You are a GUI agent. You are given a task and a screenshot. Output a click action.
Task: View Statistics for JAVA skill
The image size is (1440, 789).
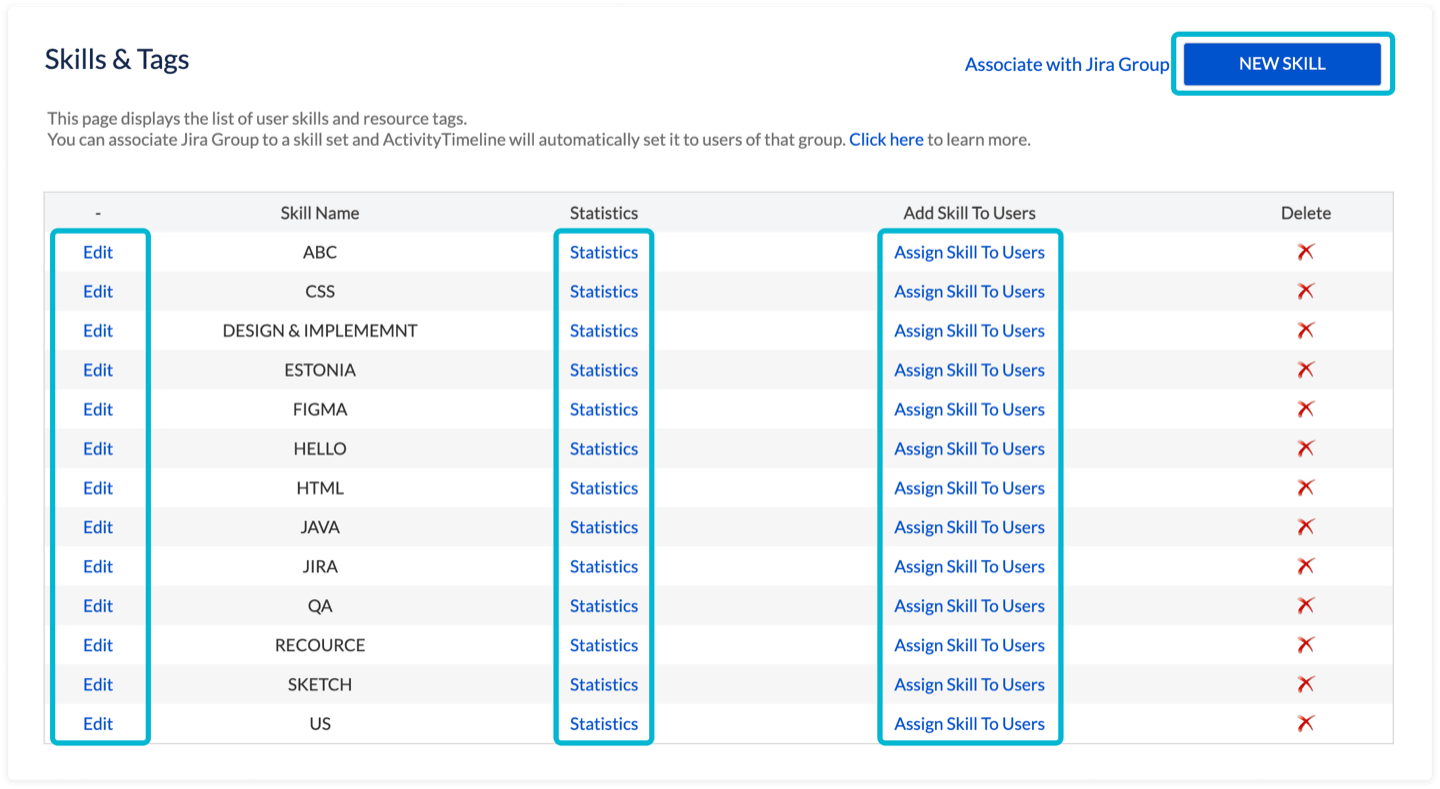point(604,527)
